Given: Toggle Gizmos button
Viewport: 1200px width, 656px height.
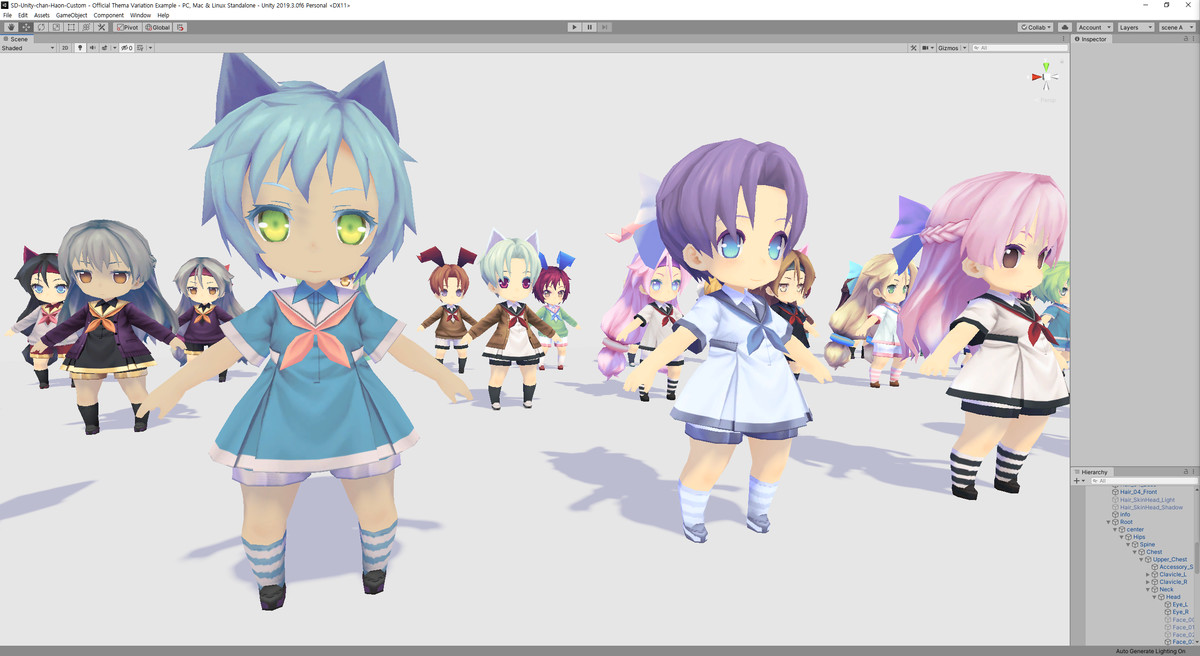Looking at the screenshot, I should [949, 48].
